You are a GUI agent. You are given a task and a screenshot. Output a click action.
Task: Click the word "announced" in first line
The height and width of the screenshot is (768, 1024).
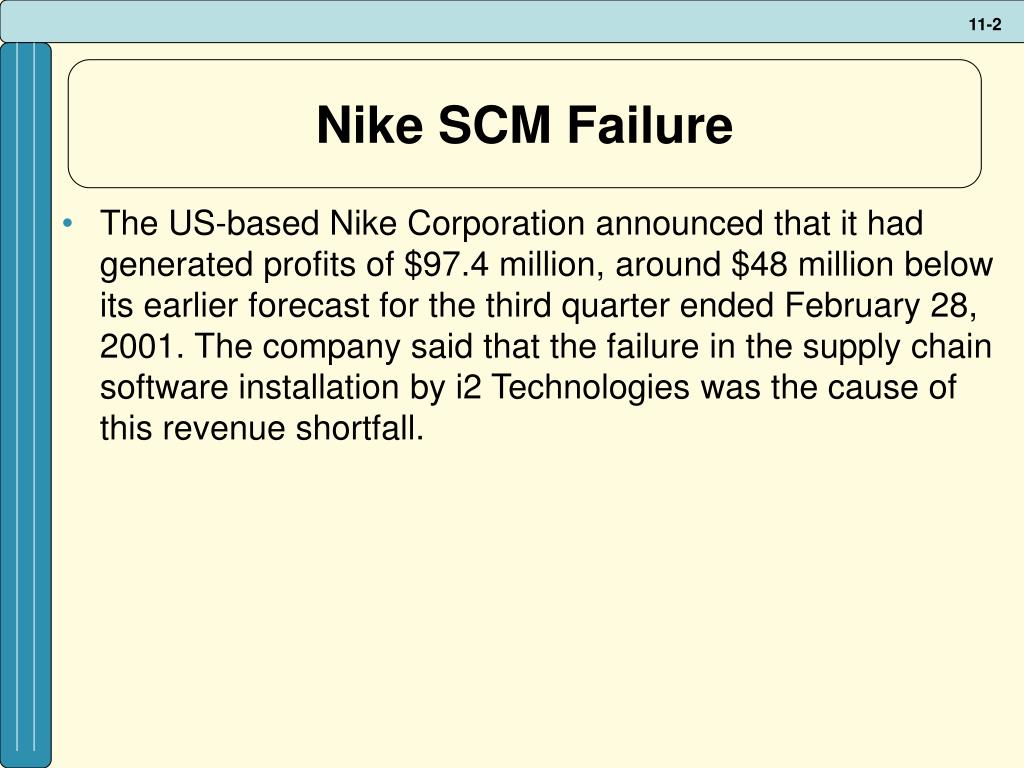(679, 223)
